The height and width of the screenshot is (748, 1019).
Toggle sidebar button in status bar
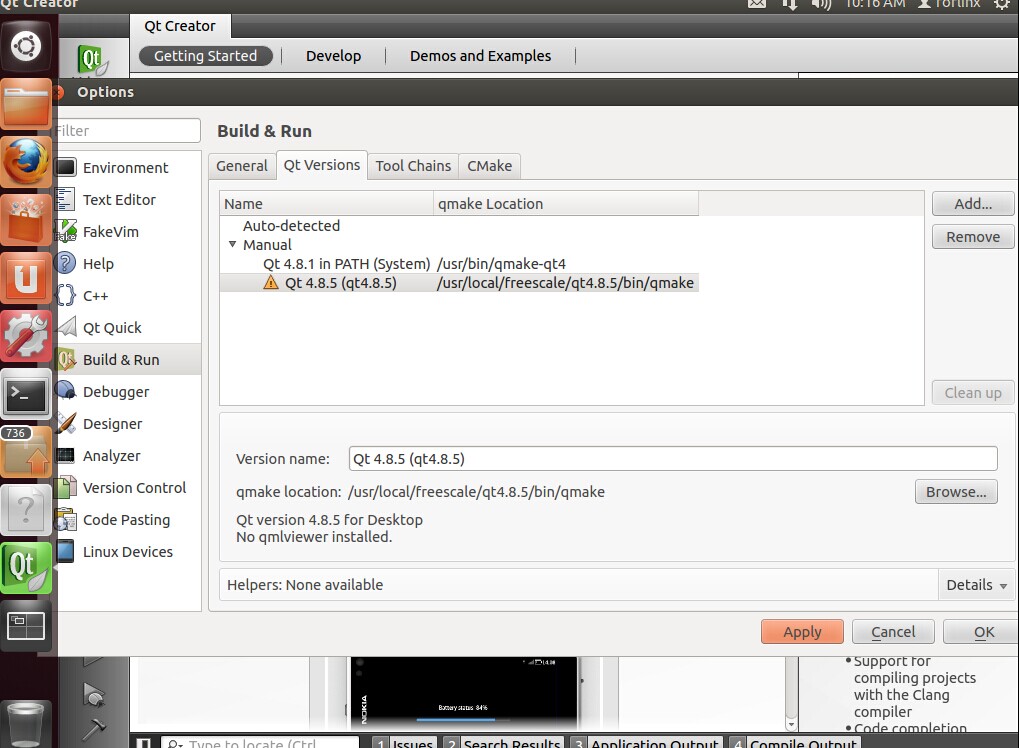pos(144,743)
